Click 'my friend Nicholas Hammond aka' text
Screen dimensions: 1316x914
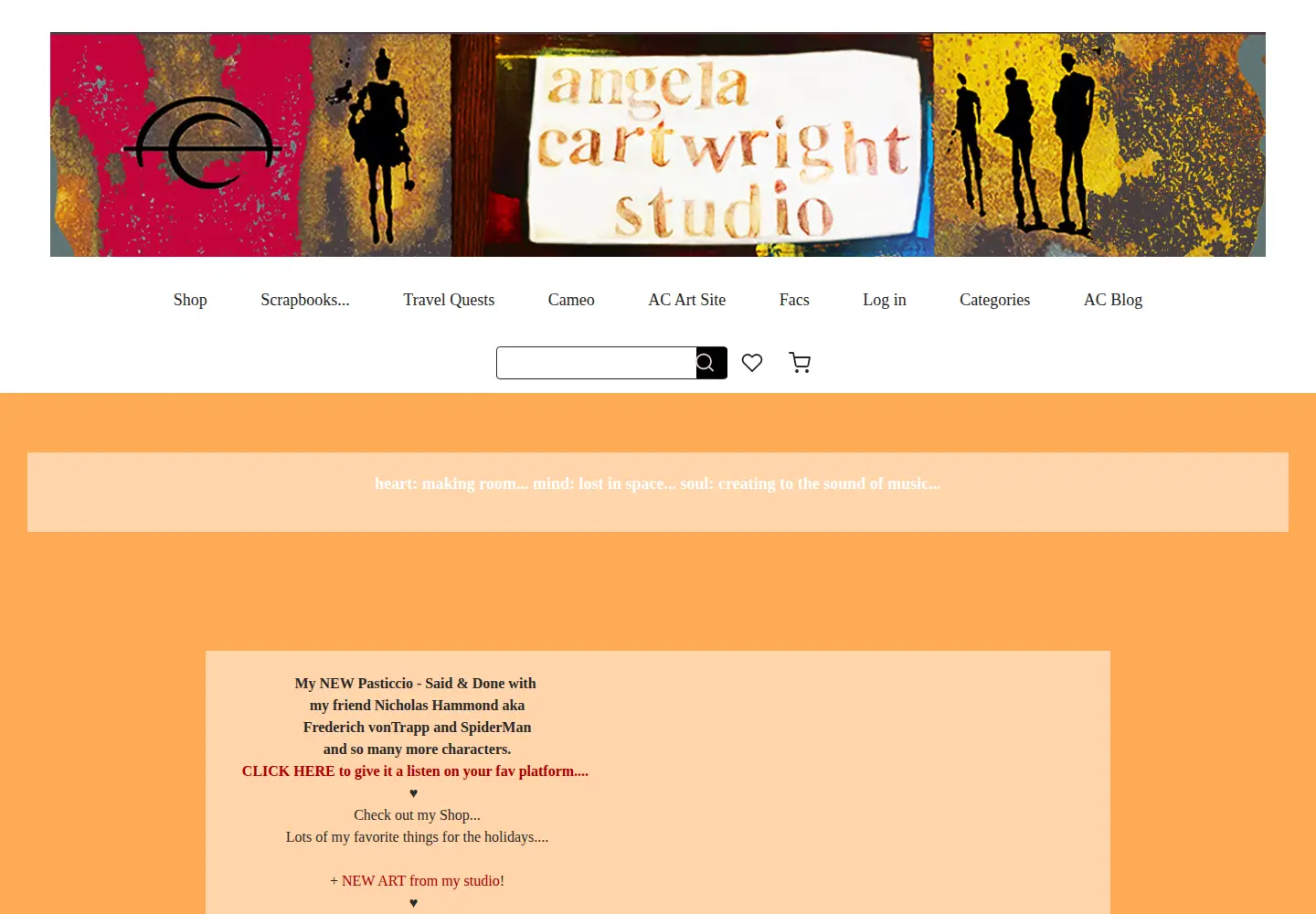(x=417, y=706)
